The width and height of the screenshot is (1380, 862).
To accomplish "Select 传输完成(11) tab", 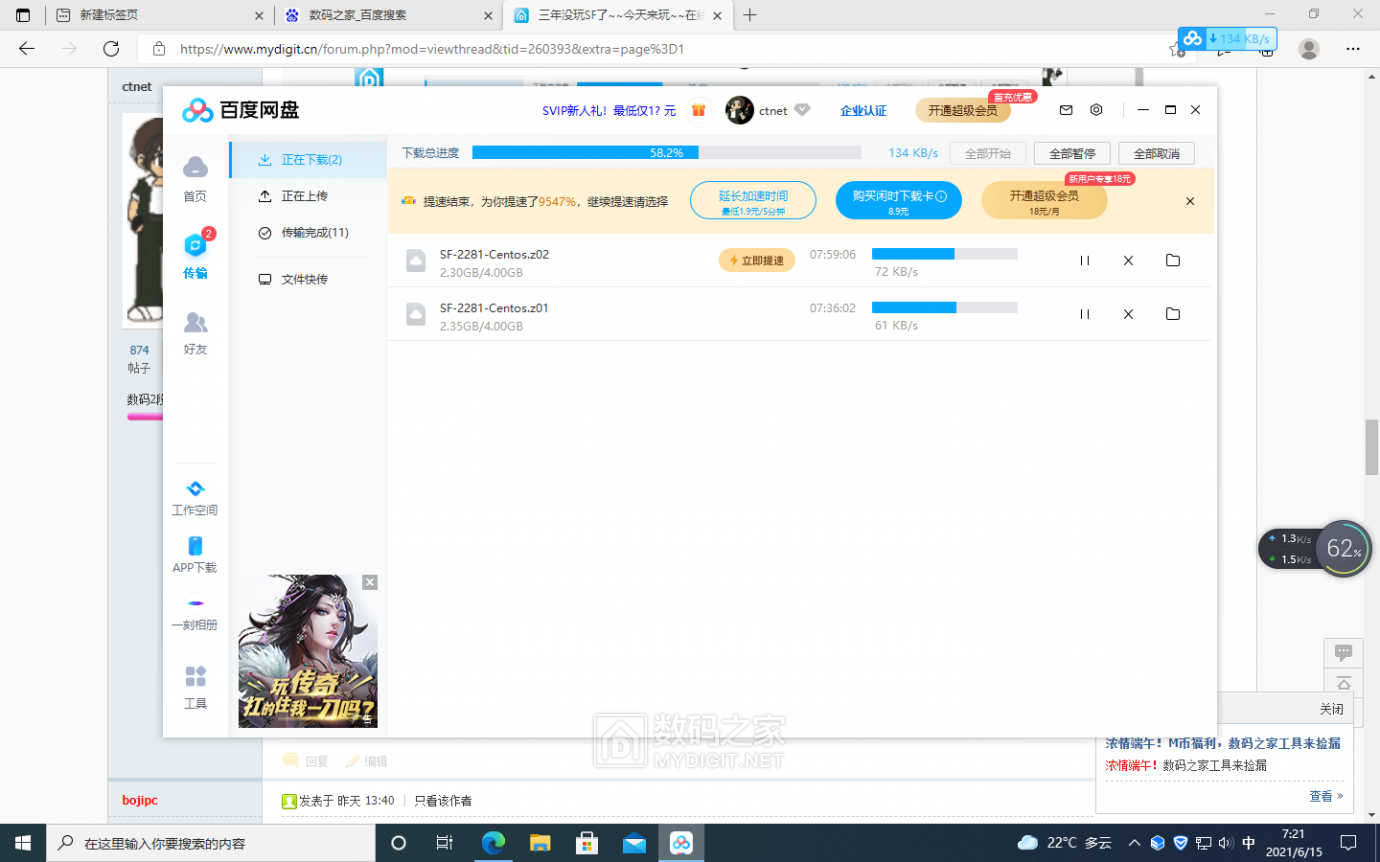I will (308, 233).
